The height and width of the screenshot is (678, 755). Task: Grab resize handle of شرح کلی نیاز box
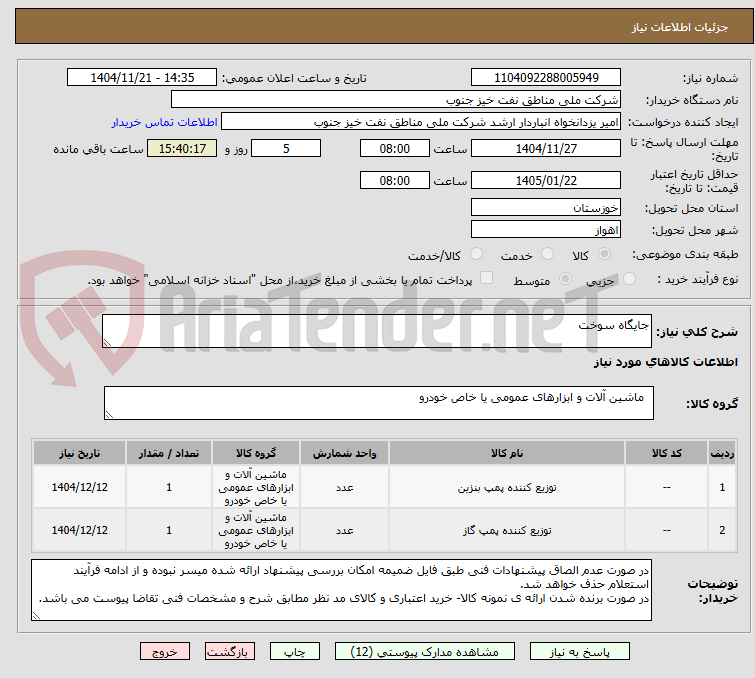tap(107, 343)
